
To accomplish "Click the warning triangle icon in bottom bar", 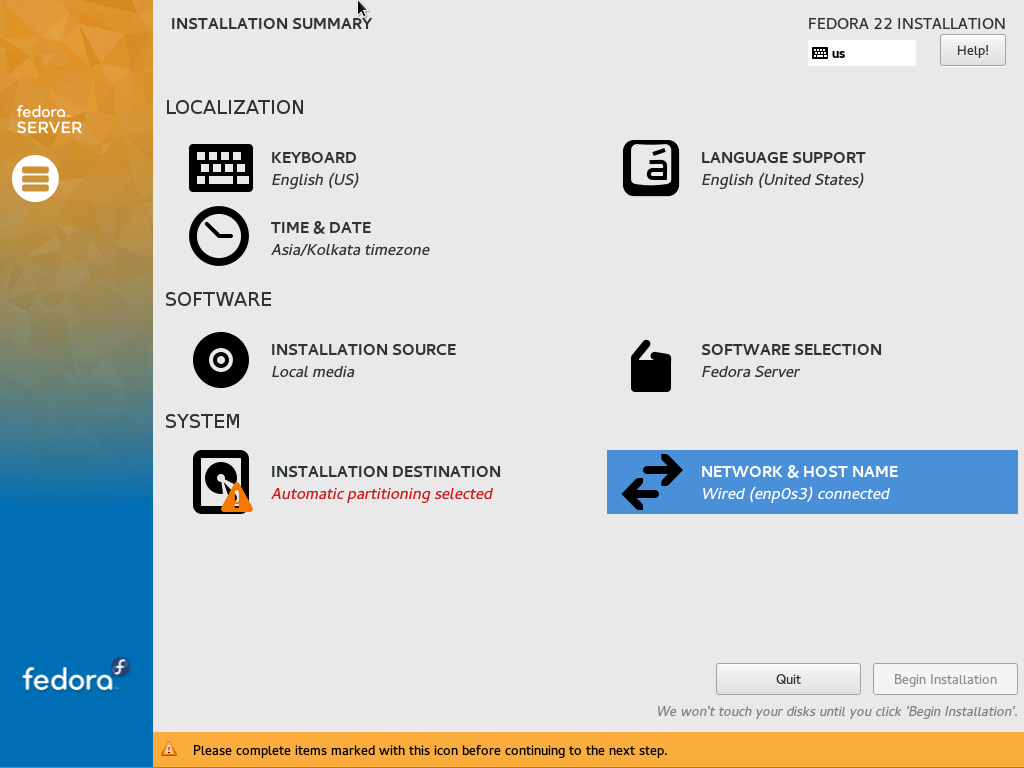I will point(169,750).
